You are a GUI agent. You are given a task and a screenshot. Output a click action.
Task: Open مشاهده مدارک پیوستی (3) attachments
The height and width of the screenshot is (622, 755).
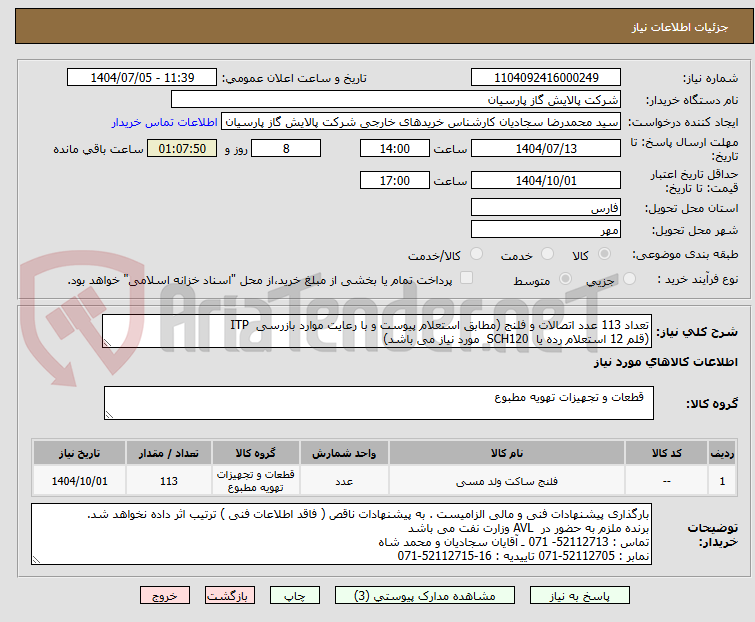(x=425, y=596)
